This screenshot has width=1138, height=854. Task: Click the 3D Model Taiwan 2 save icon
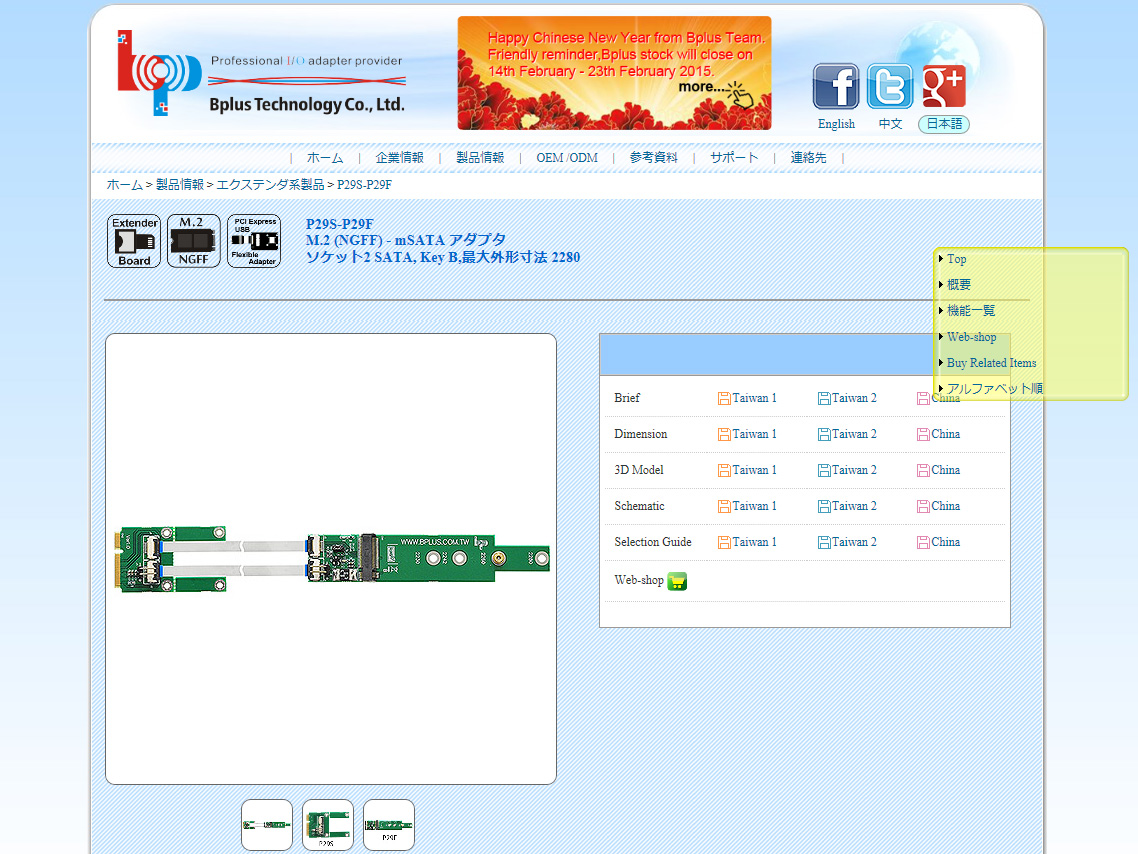click(x=824, y=470)
